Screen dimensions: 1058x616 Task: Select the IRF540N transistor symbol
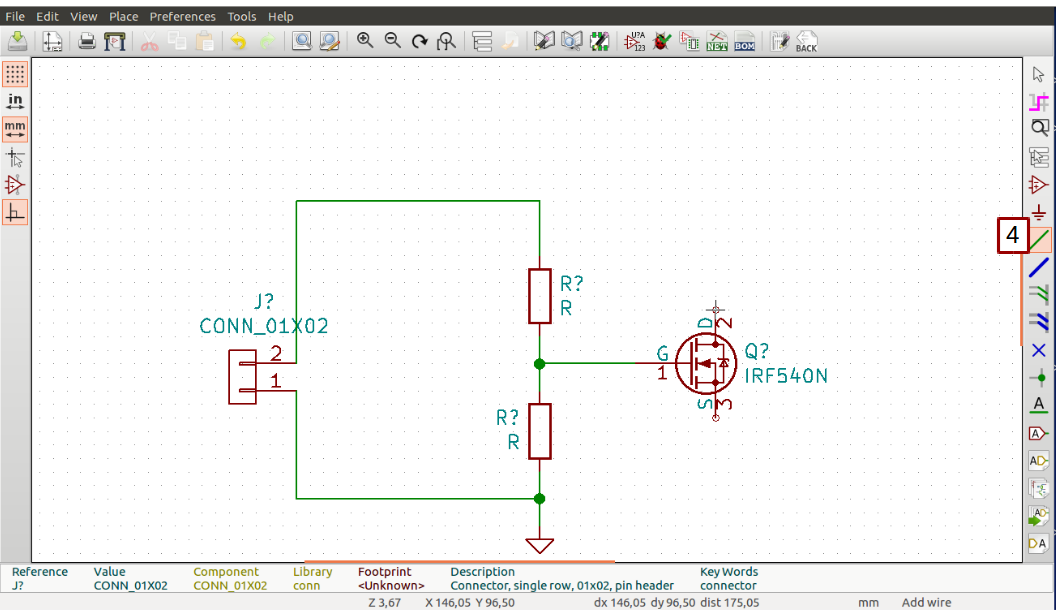point(706,363)
